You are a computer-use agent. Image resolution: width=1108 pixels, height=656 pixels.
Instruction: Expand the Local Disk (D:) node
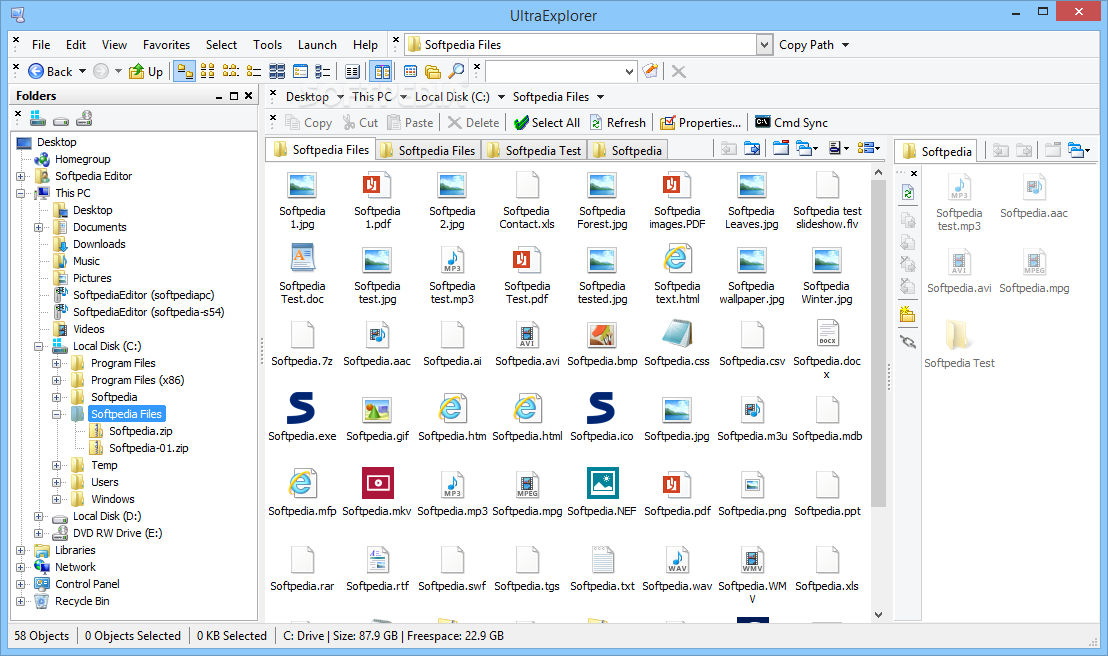[39, 516]
